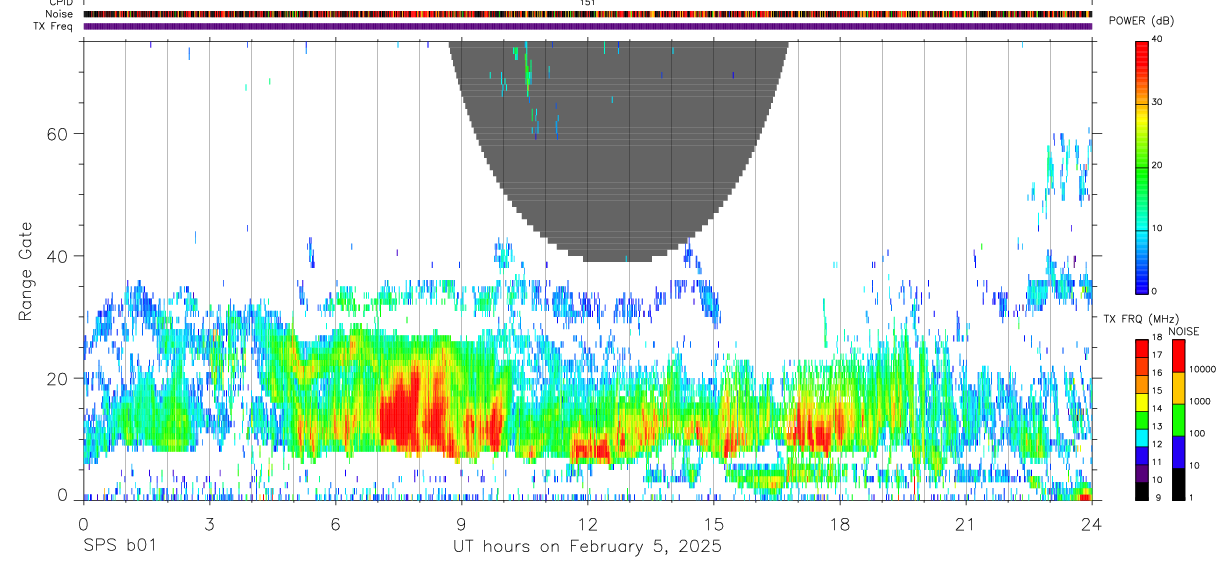Click the 24 hour tick label on the time axis

click(x=1092, y=524)
